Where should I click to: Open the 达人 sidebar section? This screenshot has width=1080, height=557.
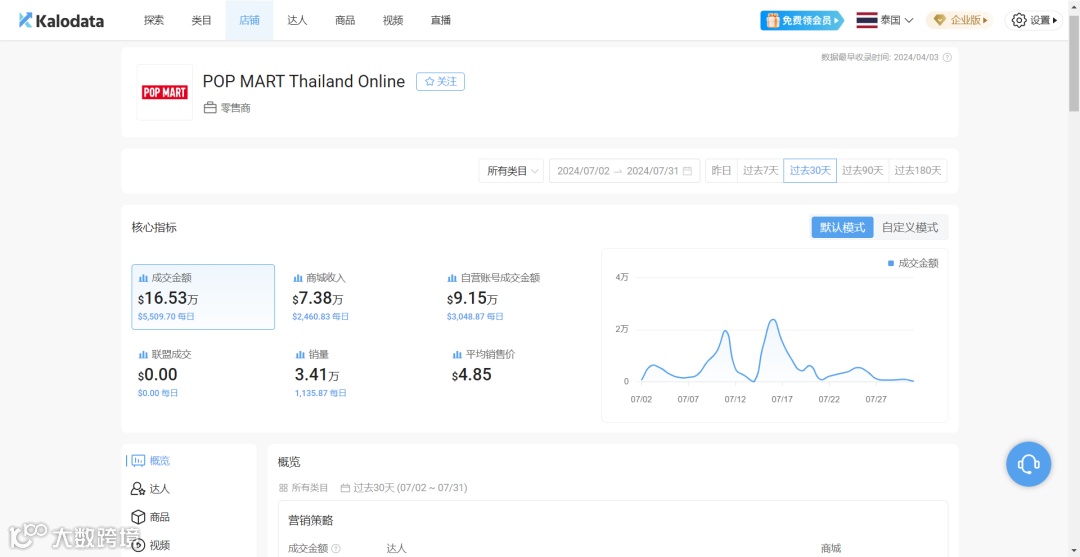tap(150, 489)
